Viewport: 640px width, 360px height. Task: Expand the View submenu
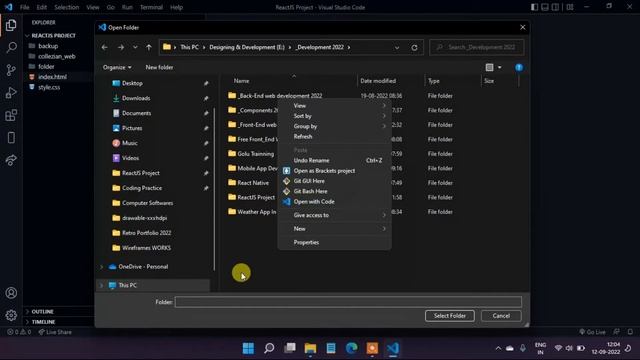pyautogui.click(x=334, y=106)
